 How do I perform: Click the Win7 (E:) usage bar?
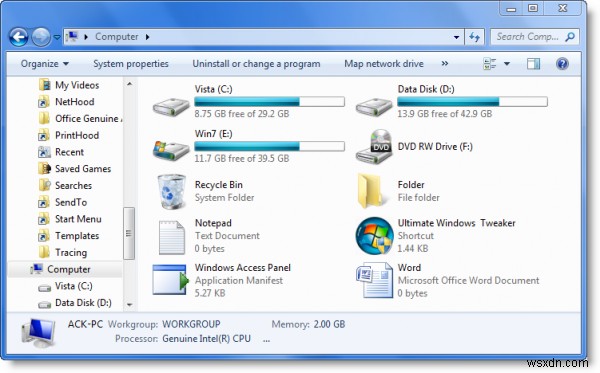coord(269,146)
